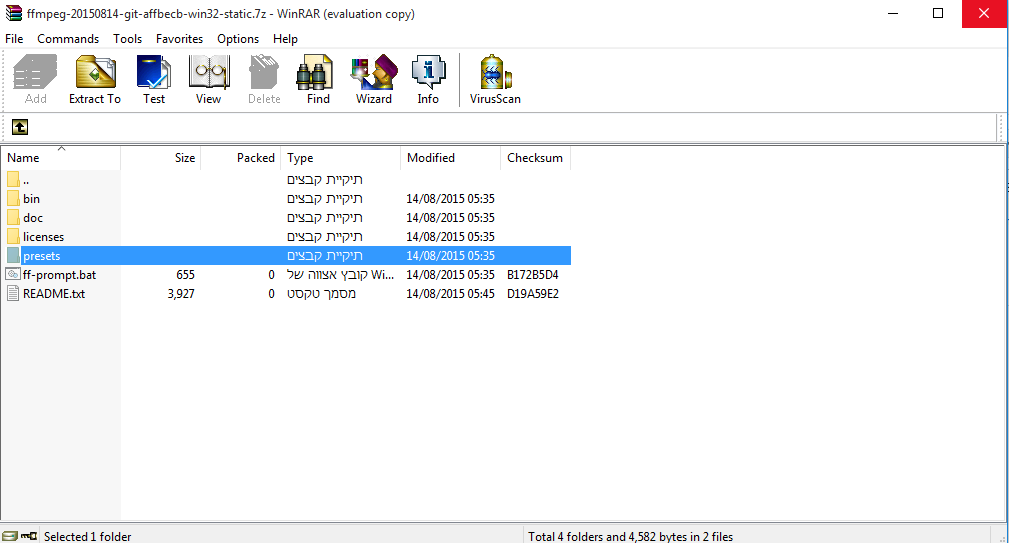Open the Tools menu
1009x543 pixels.
[127, 39]
